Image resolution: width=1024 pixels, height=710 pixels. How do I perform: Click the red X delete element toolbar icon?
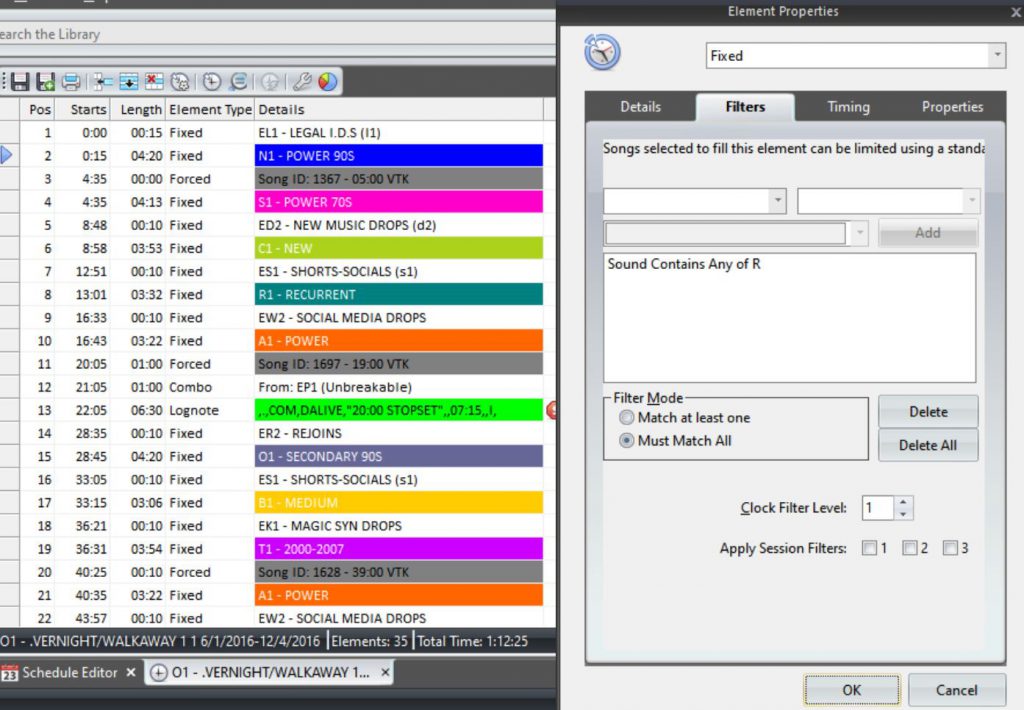(155, 82)
